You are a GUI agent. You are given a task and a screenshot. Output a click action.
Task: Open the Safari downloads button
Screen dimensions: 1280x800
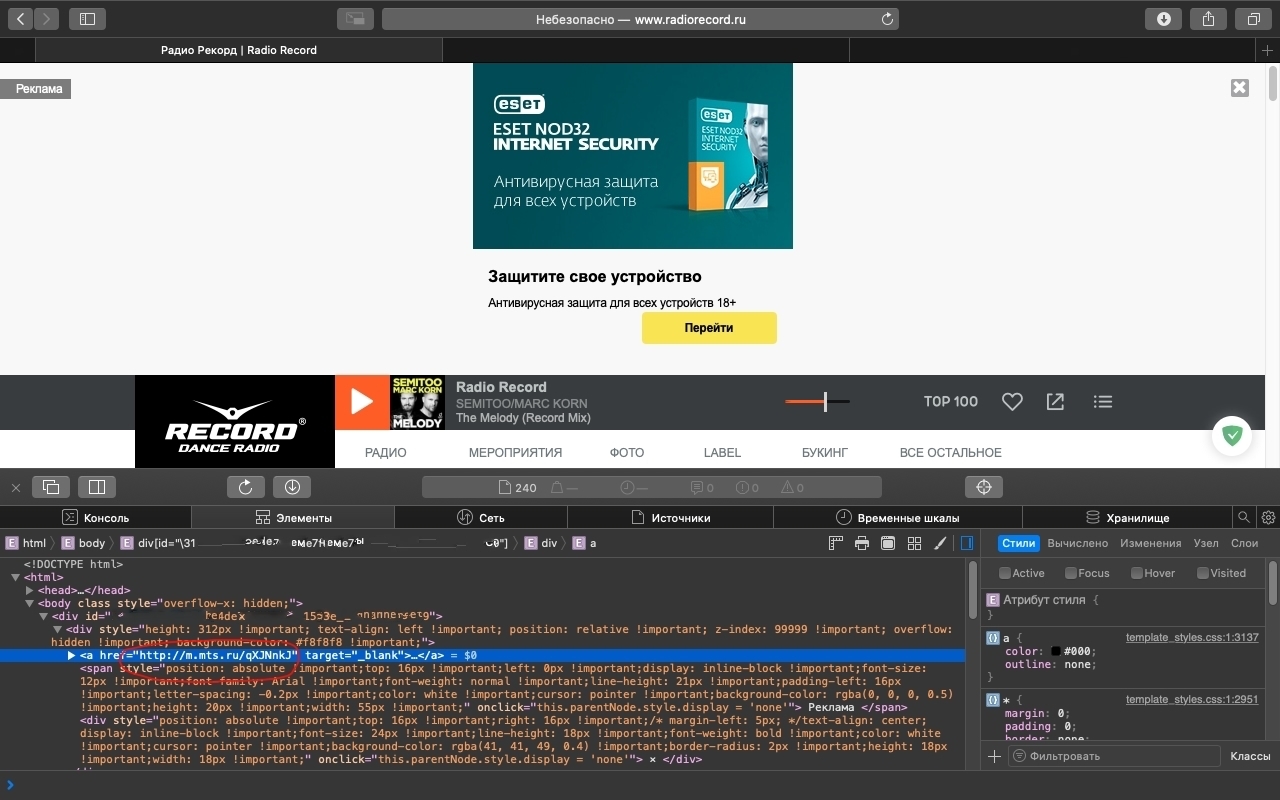1163,19
